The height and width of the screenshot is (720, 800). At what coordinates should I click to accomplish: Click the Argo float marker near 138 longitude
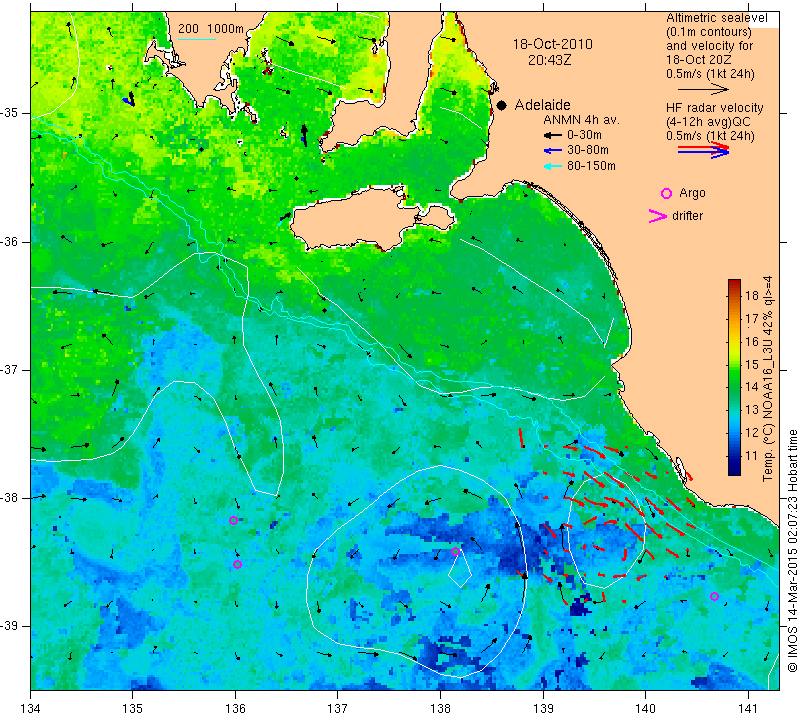(x=456, y=551)
